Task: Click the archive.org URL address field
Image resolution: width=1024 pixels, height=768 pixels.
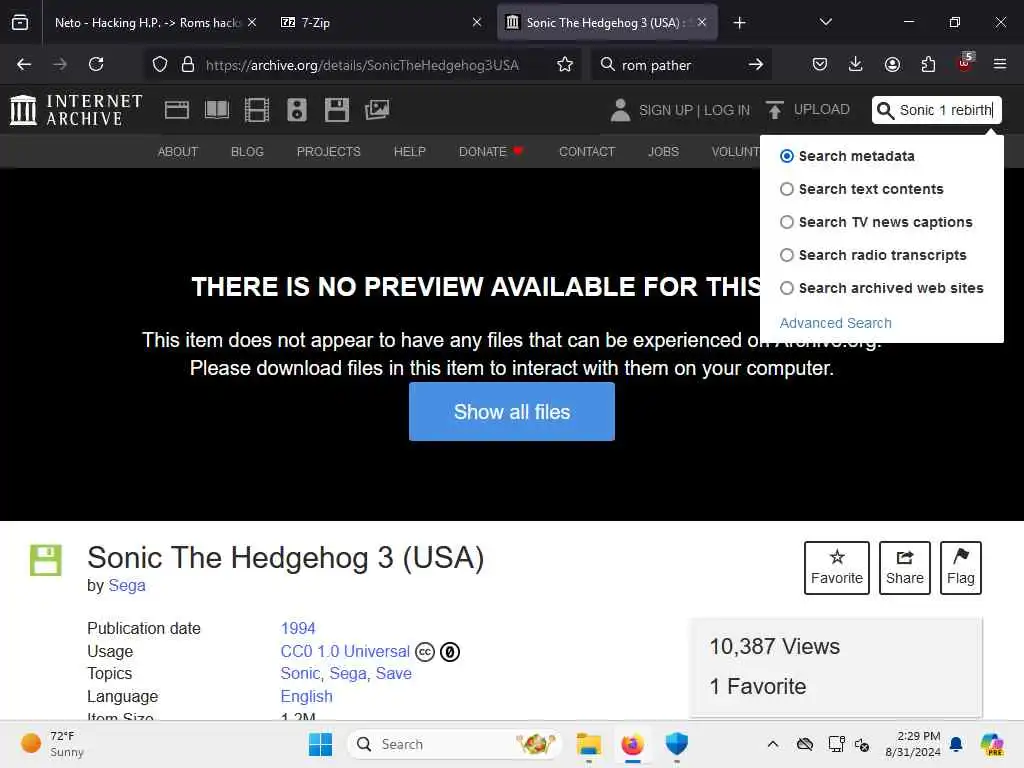Action: tap(362, 65)
